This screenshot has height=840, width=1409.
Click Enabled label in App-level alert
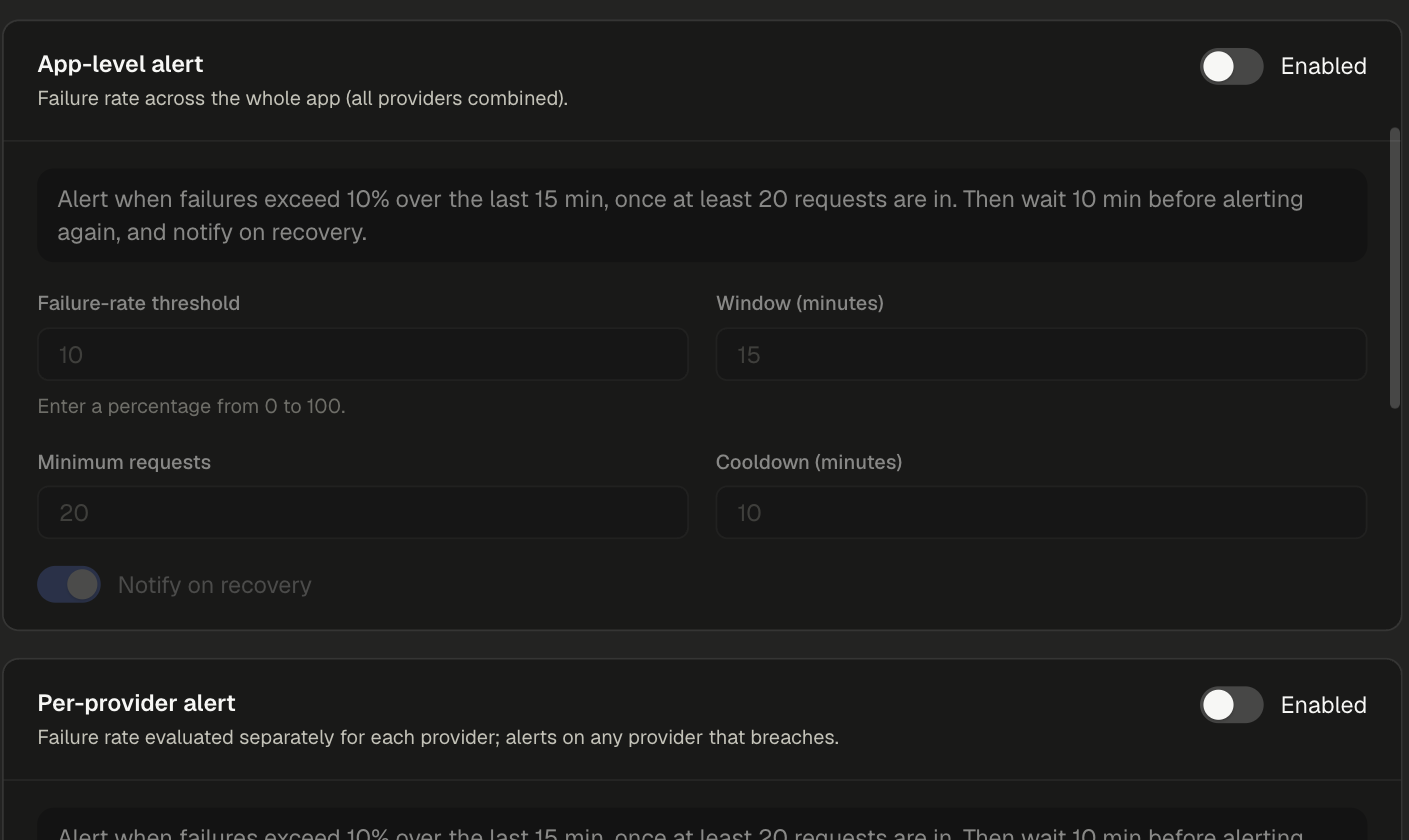tap(1323, 67)
